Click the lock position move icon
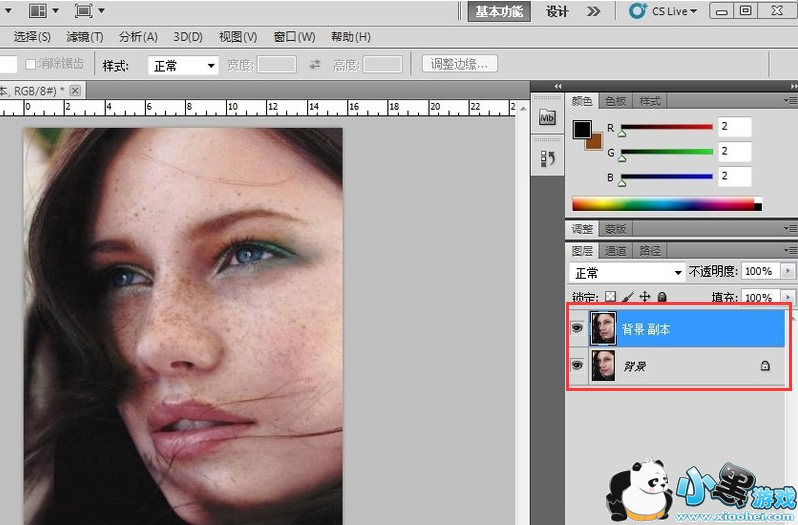This screenshot has height=525, width=798. pos(644,297)
